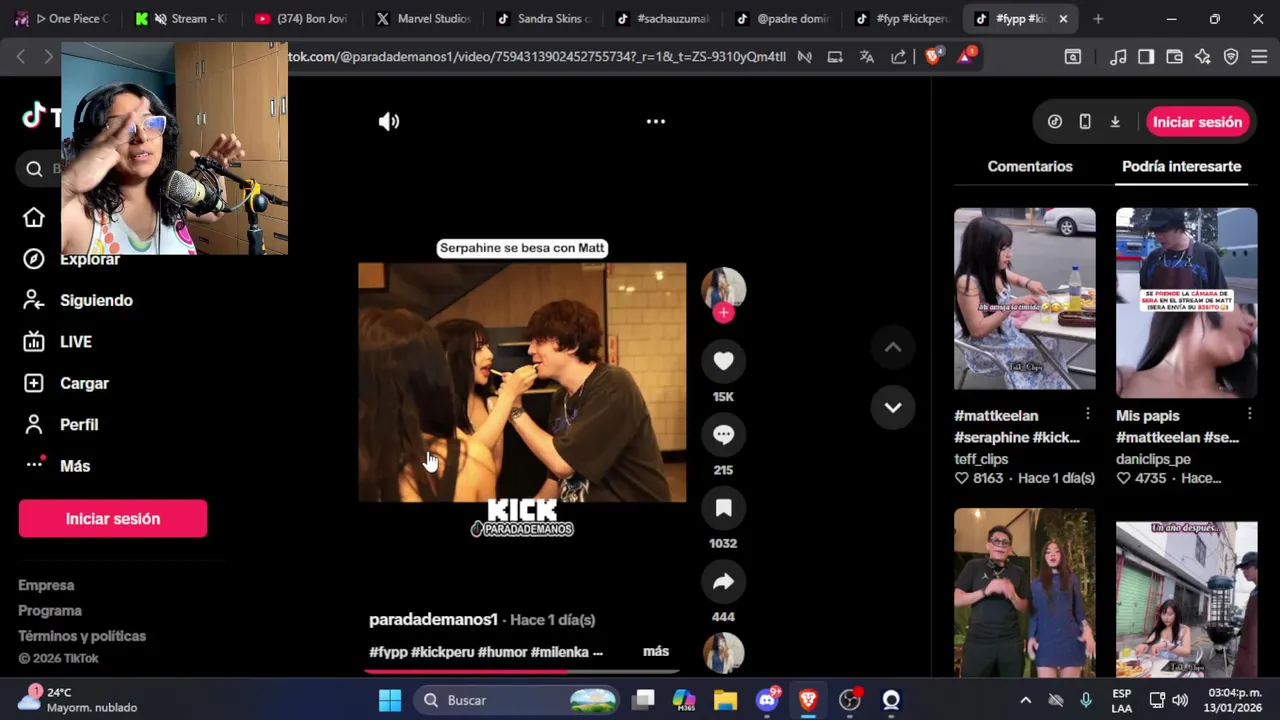Toggle the Brave sidebar panel icon
The image size is (1280, 720).
pos(1146,57)
